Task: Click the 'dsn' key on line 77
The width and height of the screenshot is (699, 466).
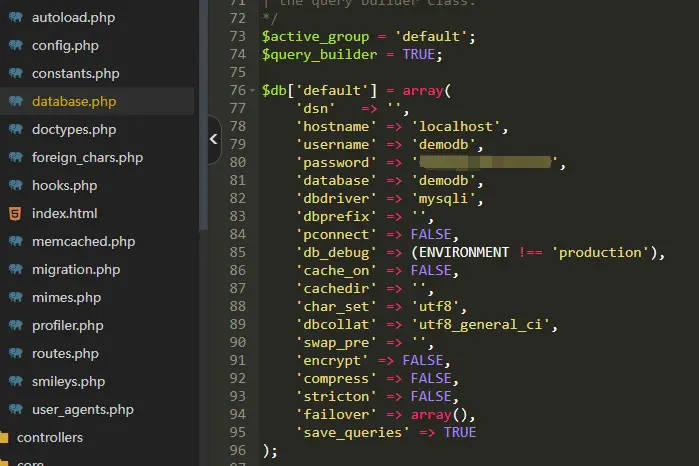Action: tap(316, 108)
